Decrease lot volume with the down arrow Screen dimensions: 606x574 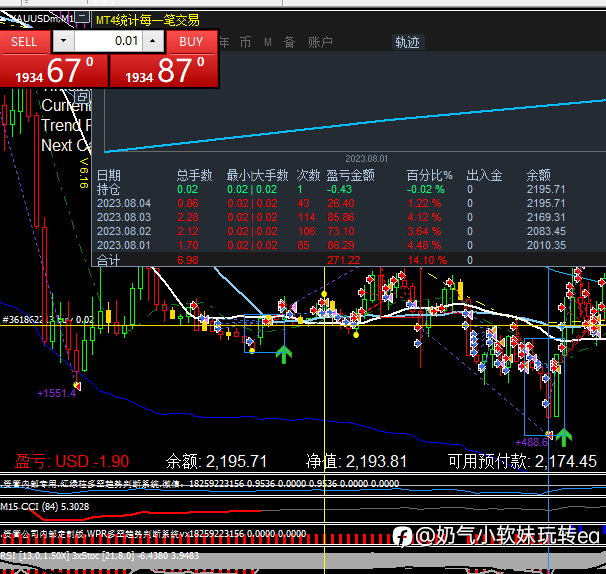pos(63,41)
